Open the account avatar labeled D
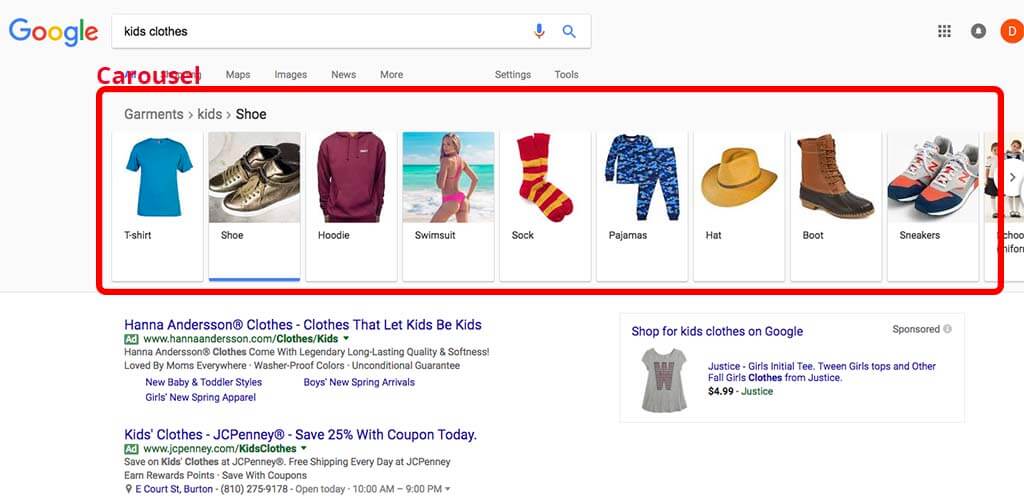This screenshot has height=500, width=1024. tap(1013, 31)
